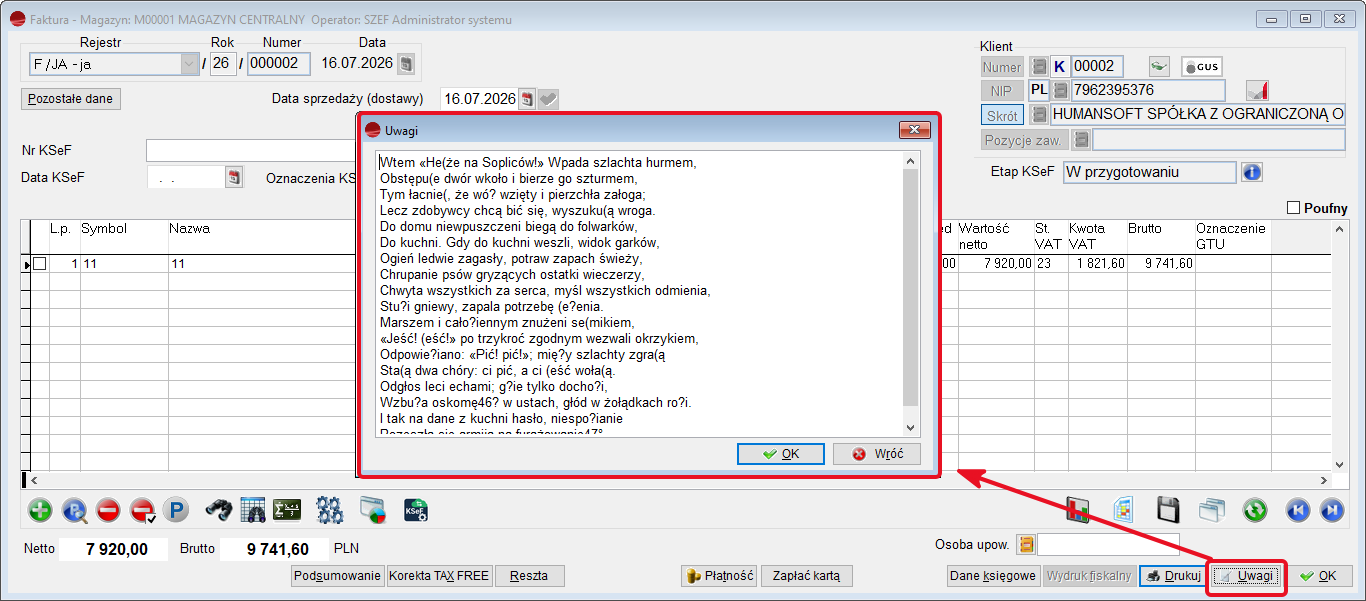1366x601 pixels.
Task: Open the blue info icon by Etap KSeF
Action: coord(1252,172)
